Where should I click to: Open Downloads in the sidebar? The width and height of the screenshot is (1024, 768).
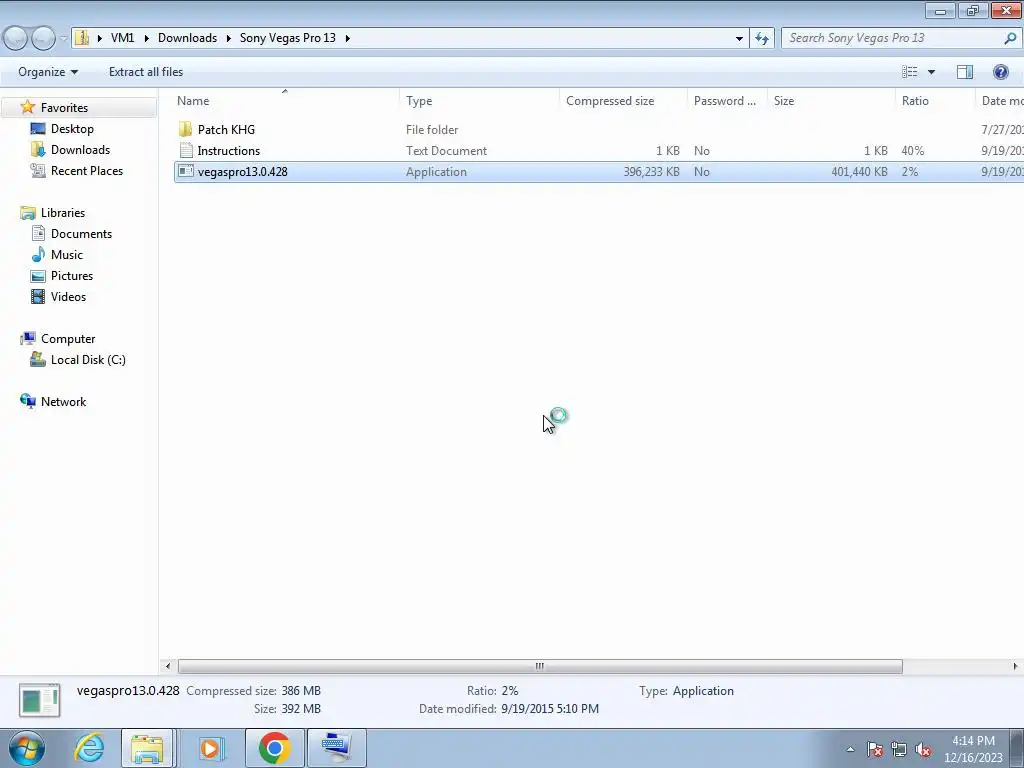click(x=80, y=150)
